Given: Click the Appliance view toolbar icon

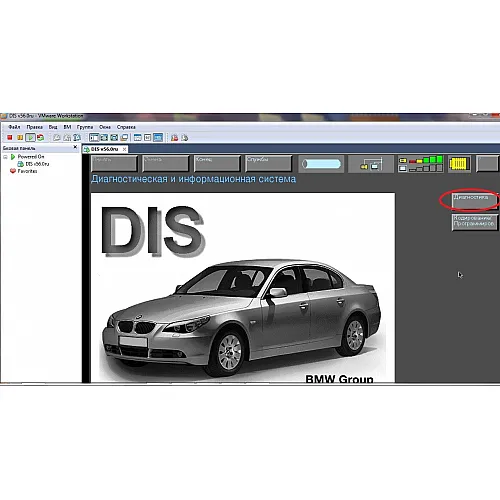Looking at the screenshot, I should point(148,137).
